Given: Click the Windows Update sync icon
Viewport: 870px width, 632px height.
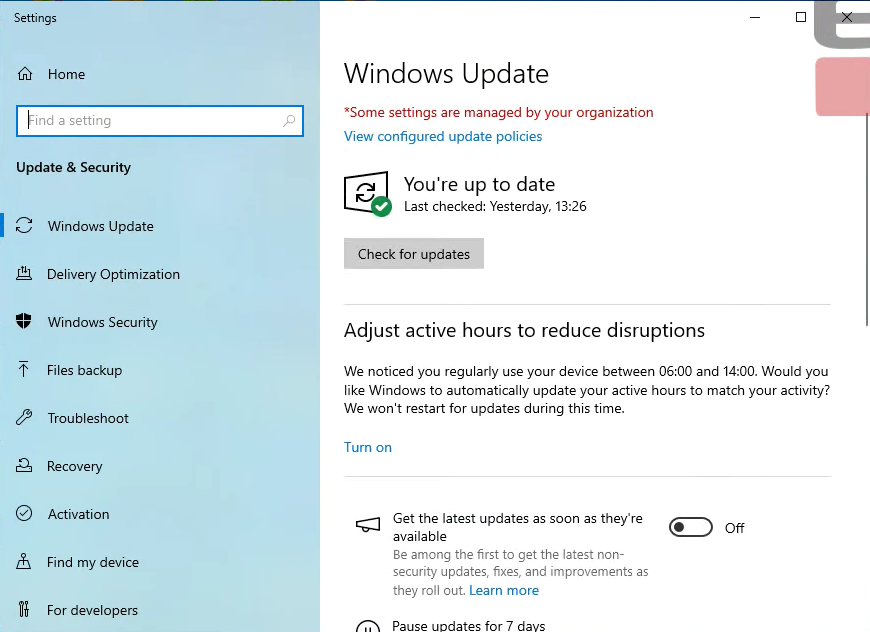Looking at the screenshot, I should (x=25, y=226).
